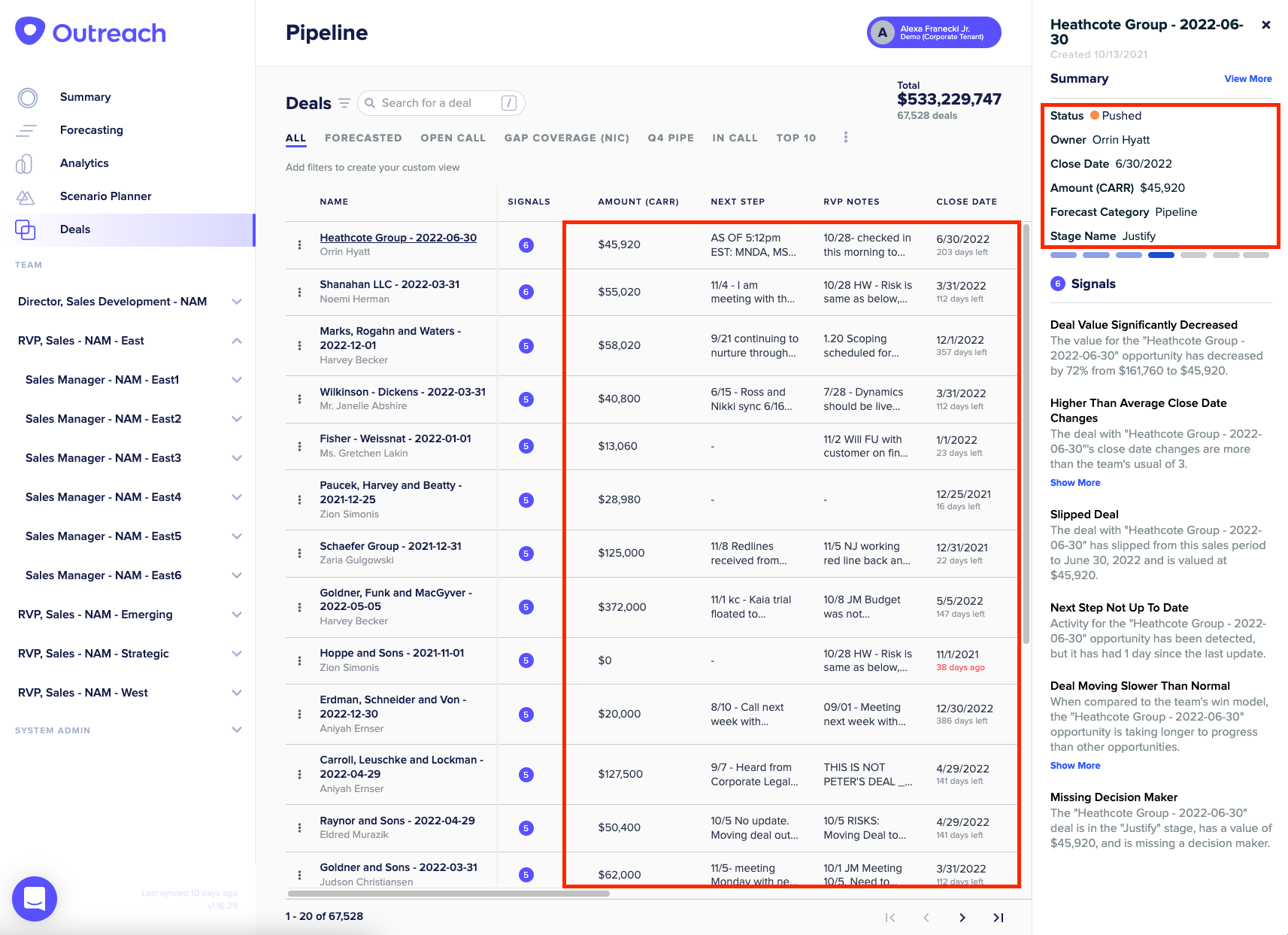Viewport: 1288px width, 935px height.
Task: Open Forecasting in the sidebar
Action: [x=92, y=130]
